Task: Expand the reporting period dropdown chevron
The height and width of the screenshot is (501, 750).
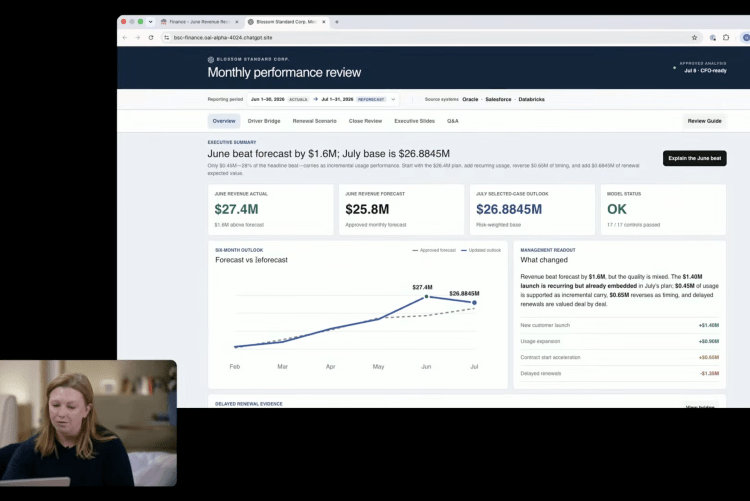Action: (393, 100)
